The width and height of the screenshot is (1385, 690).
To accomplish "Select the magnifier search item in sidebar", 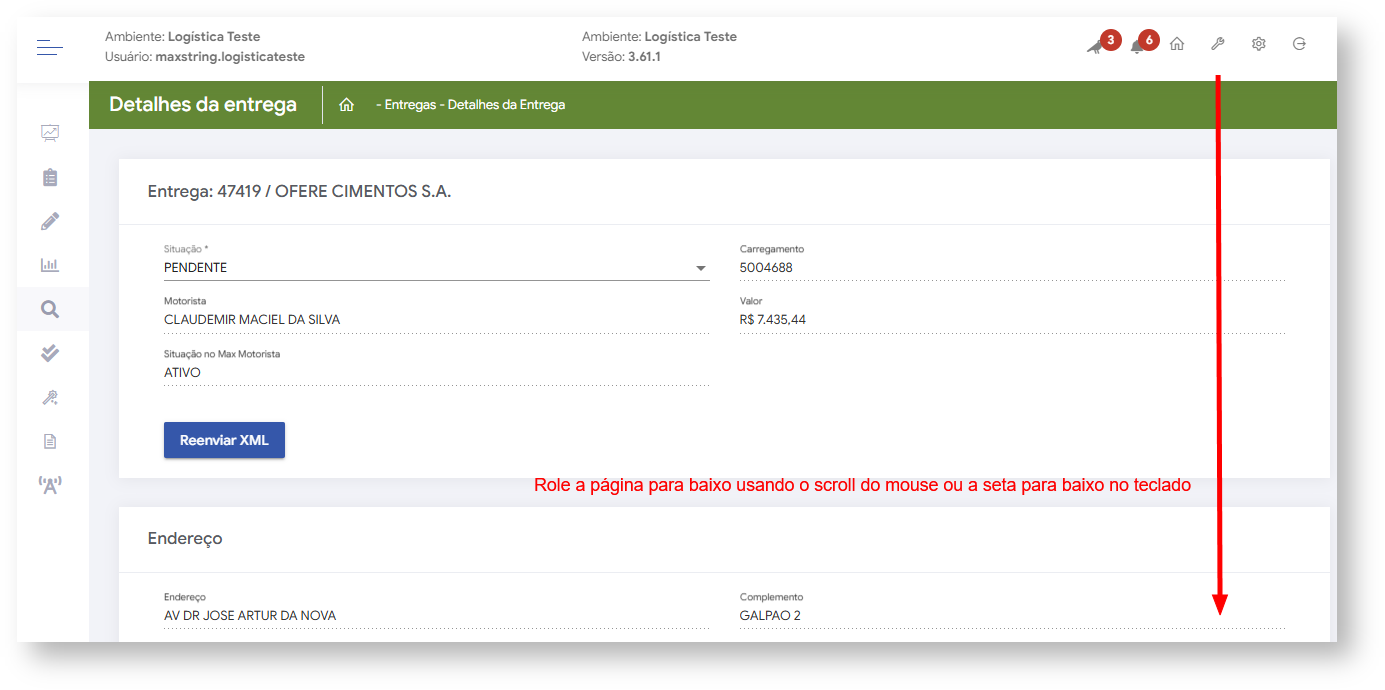I will [x=50, y=309].
